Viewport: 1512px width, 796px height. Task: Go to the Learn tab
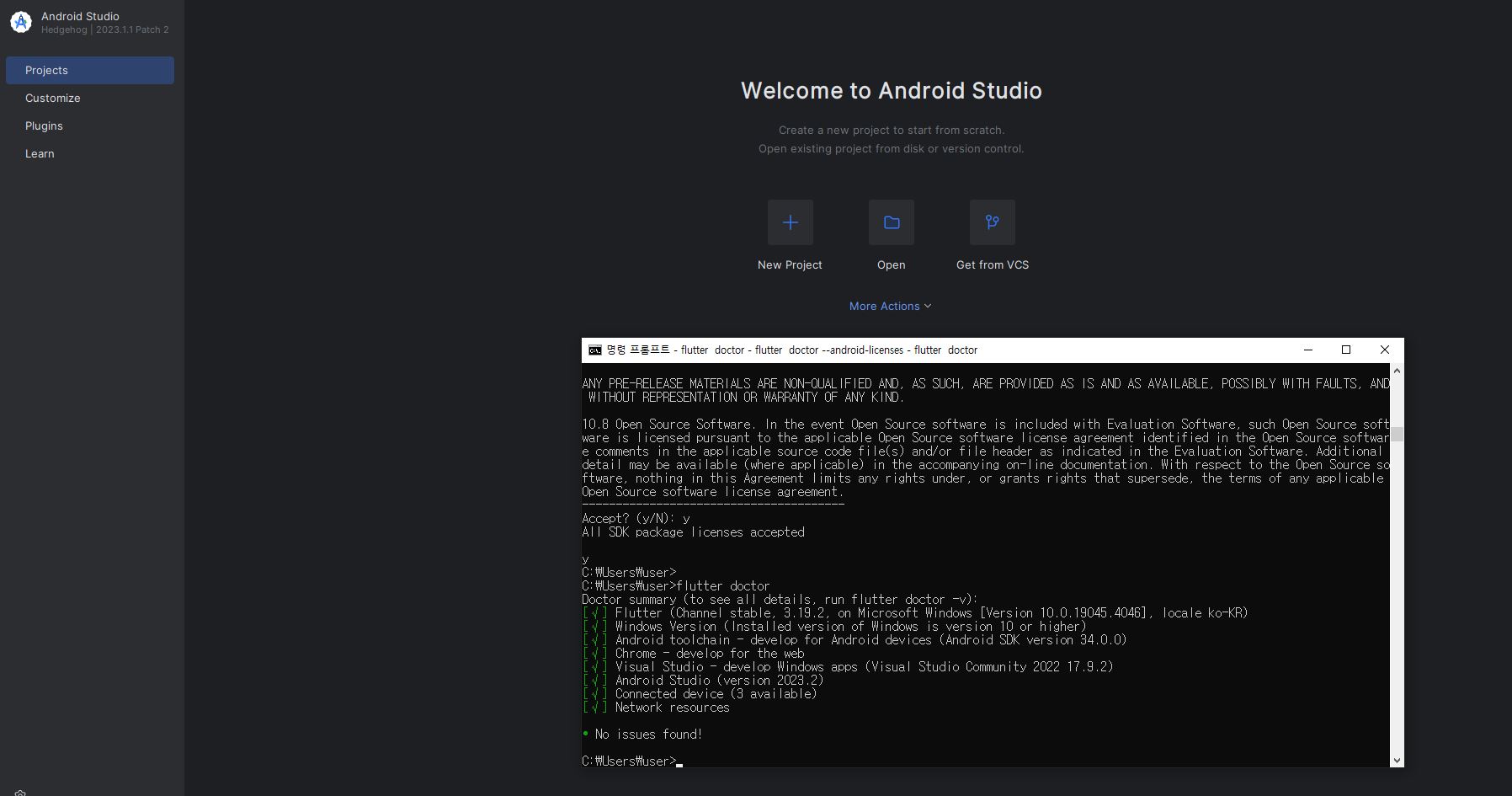click(90, 153)
